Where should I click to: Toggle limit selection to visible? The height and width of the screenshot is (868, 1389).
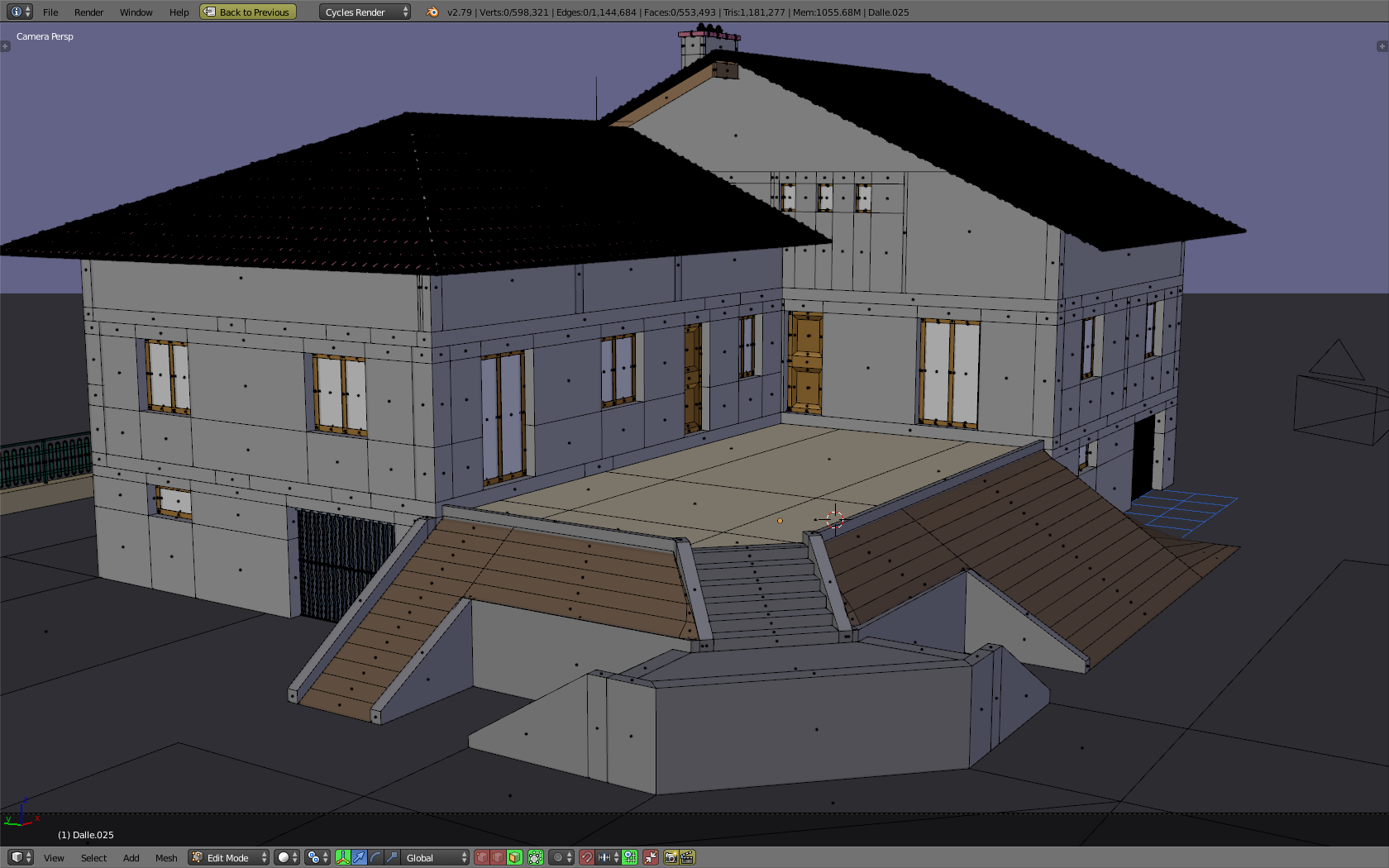[536, 857]
